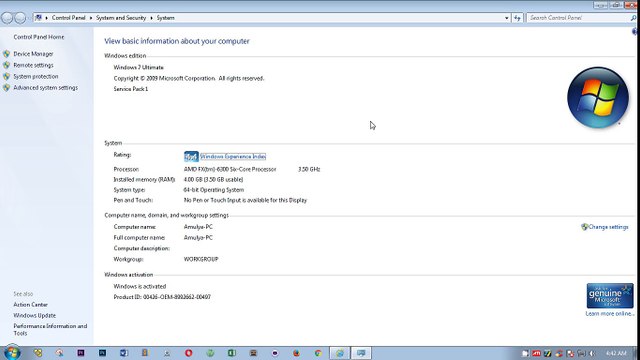640x360 pixels.
Task: Click the WORKGROUP value
Action: [201, 259]
